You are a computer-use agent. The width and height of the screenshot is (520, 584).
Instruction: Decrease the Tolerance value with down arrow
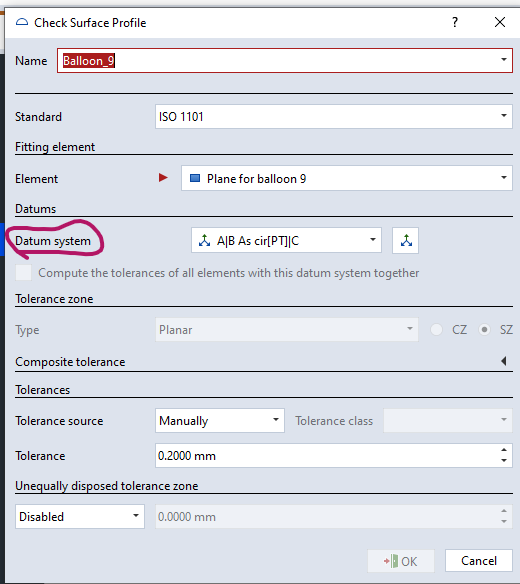pyautogui.click(x=504, y=461)
